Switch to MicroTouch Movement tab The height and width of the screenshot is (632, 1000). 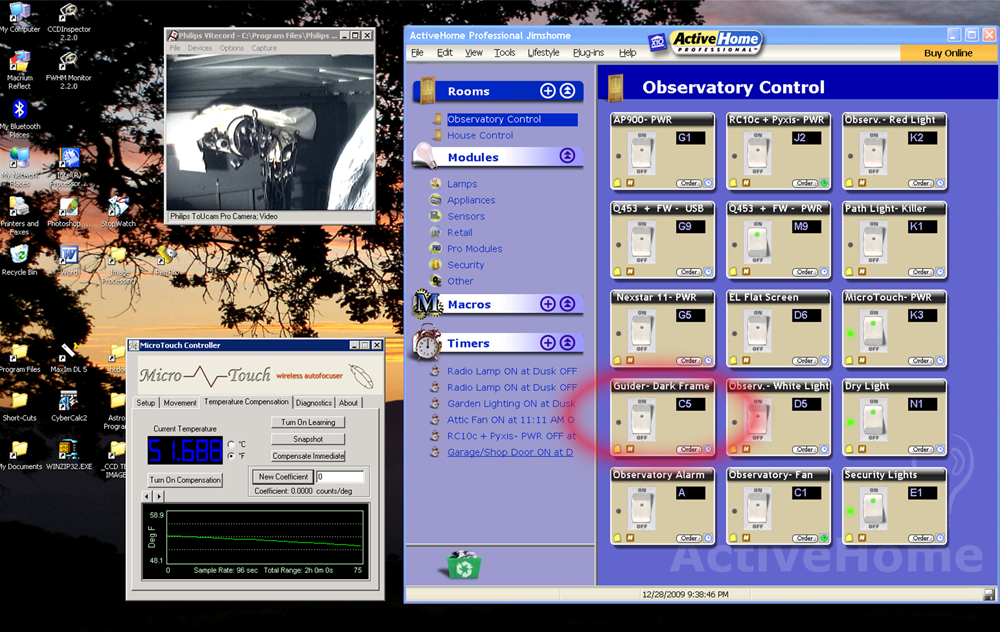tap(180, 403)
